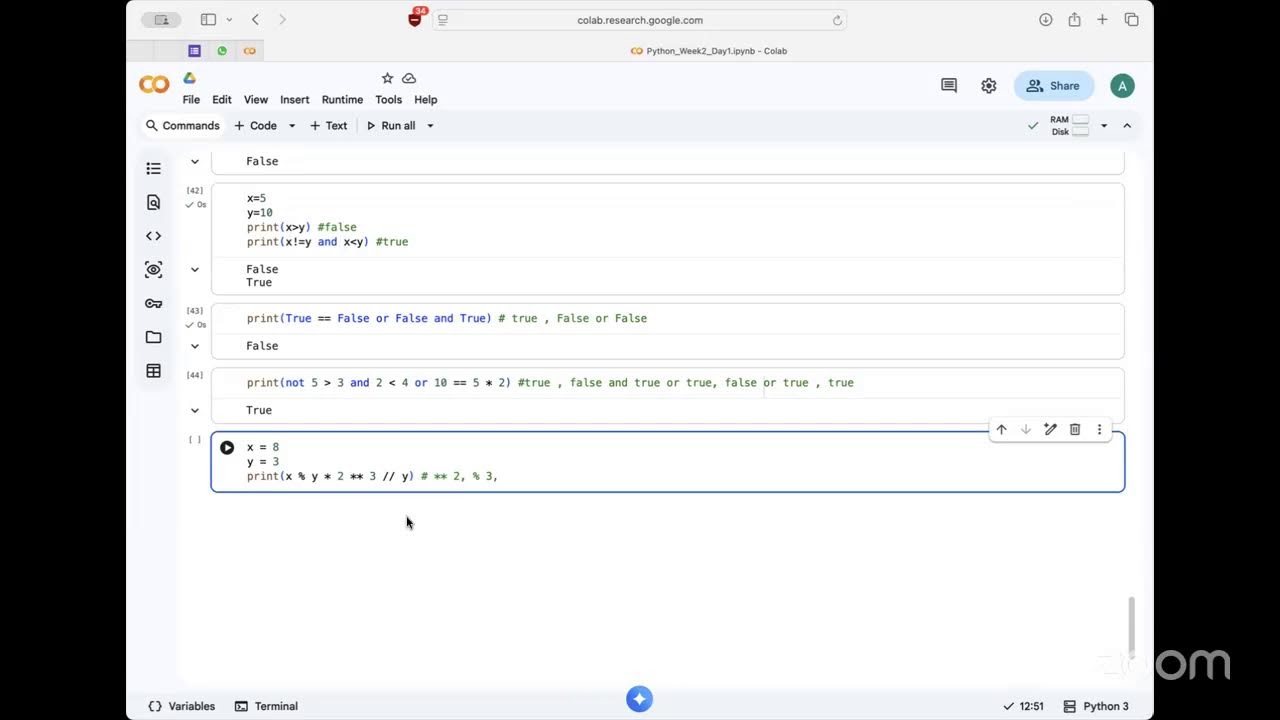Click the 12:51 execution time status
Screen dimensions: 1280x720
(1023, 706)
